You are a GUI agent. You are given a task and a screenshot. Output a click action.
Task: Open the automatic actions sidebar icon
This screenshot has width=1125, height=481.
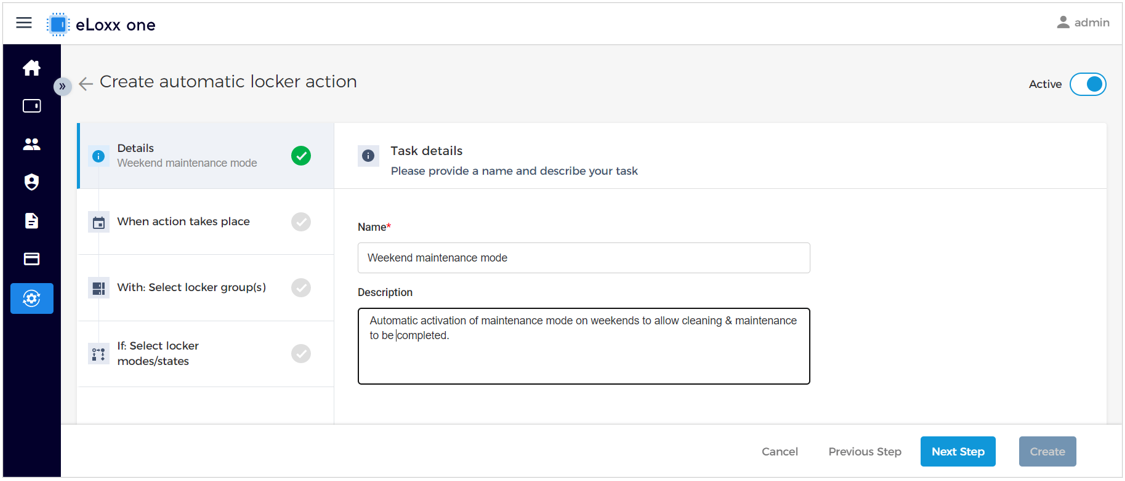[32, 298]
